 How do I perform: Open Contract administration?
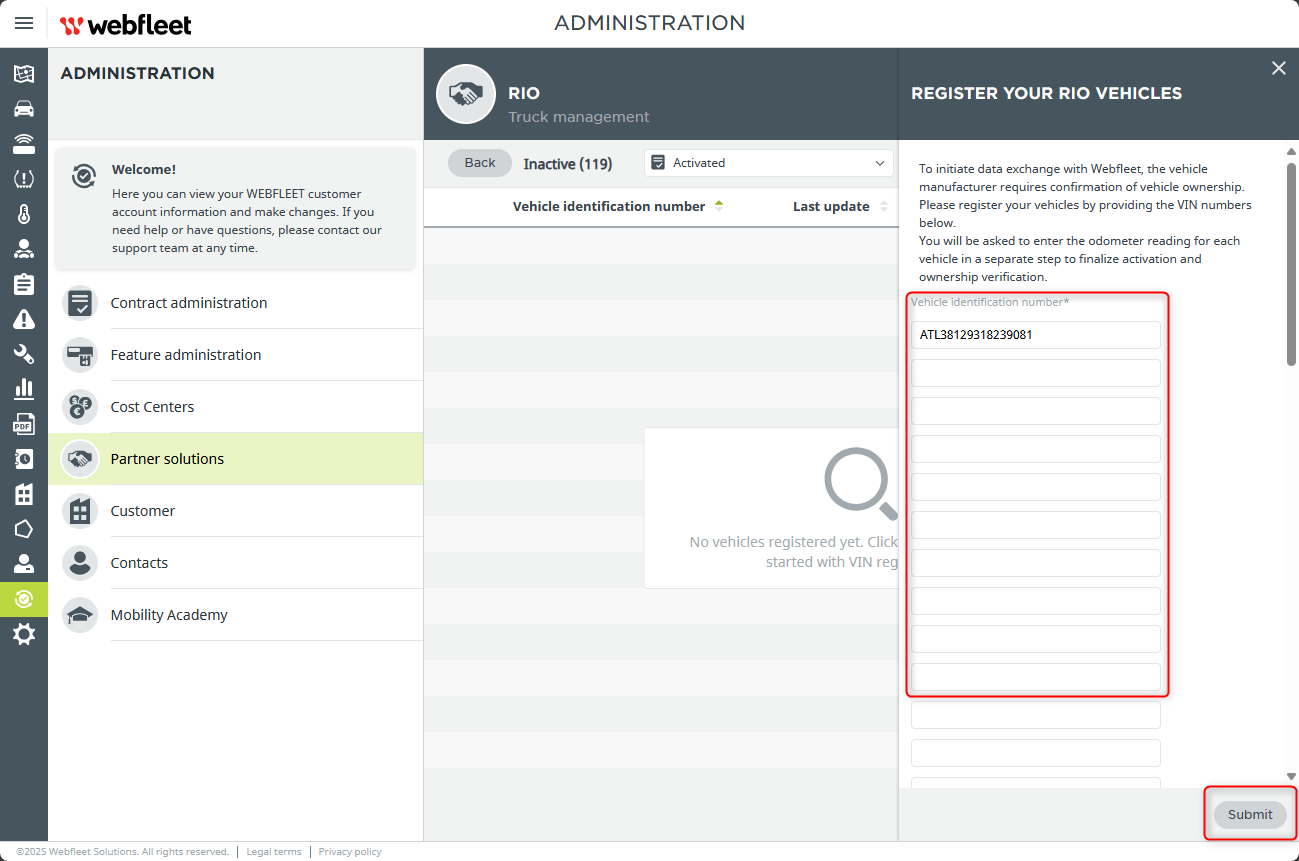pyautogui.click(x=236, y=303)
